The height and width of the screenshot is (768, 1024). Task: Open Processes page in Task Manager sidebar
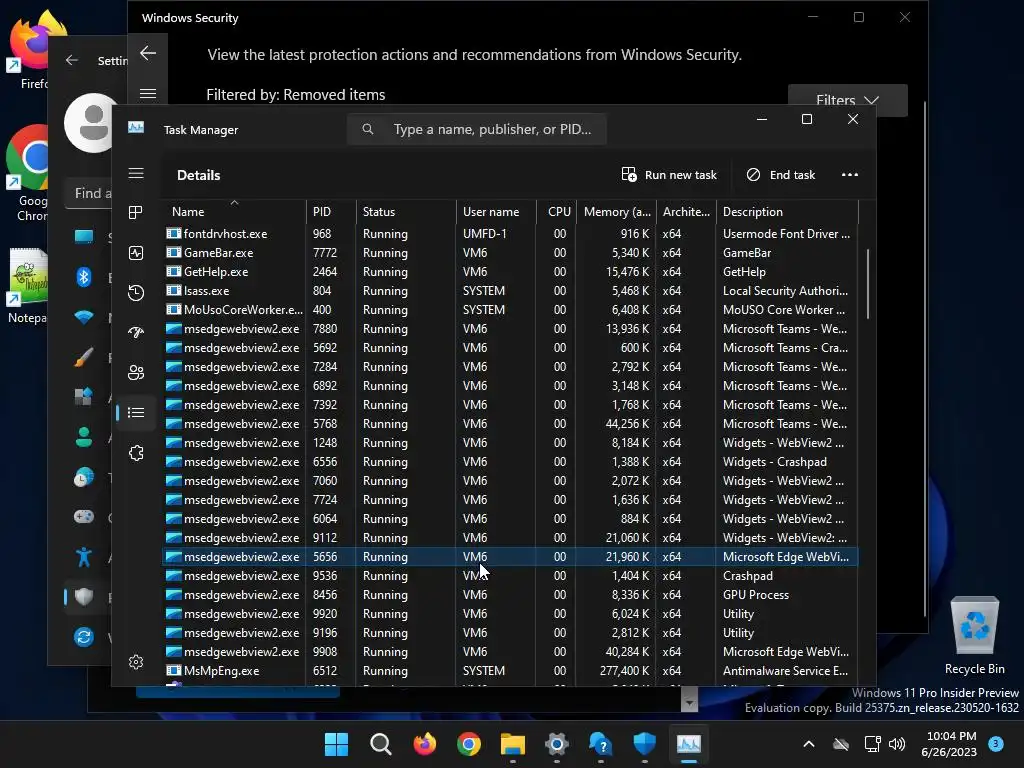tap(136, 213)
